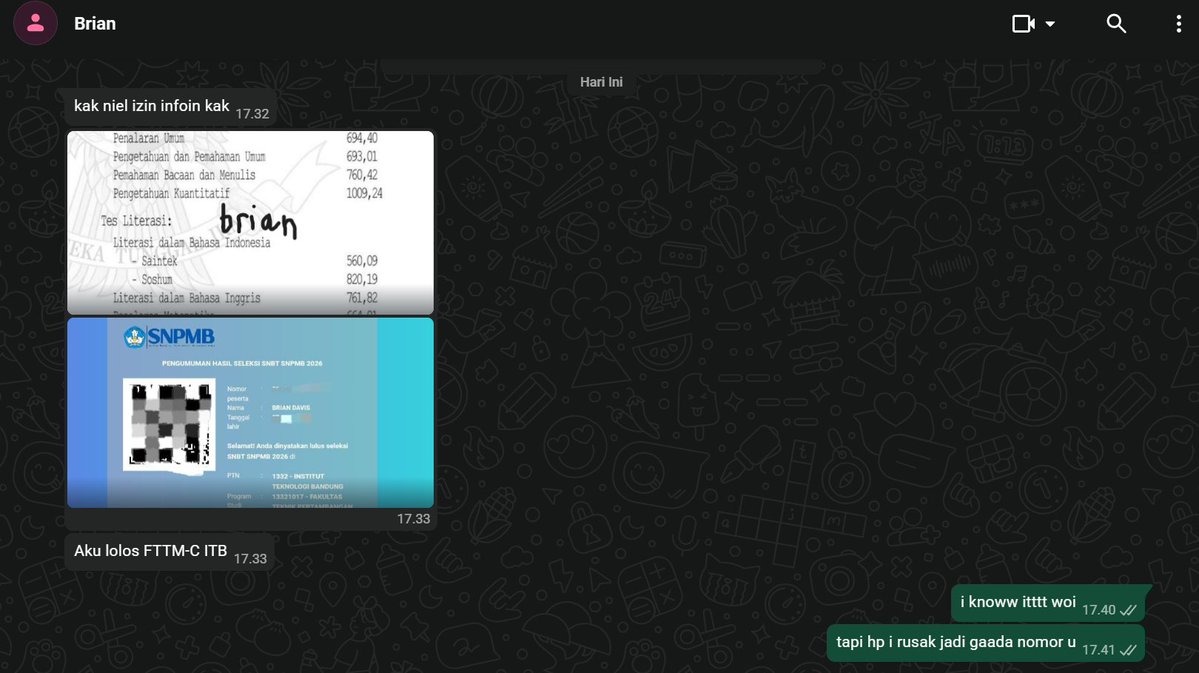This screenshot has height=673, width=1199.
Task: Click the "Hari Ini" date label
Action: pyautogui.click(x=601, y=82)
